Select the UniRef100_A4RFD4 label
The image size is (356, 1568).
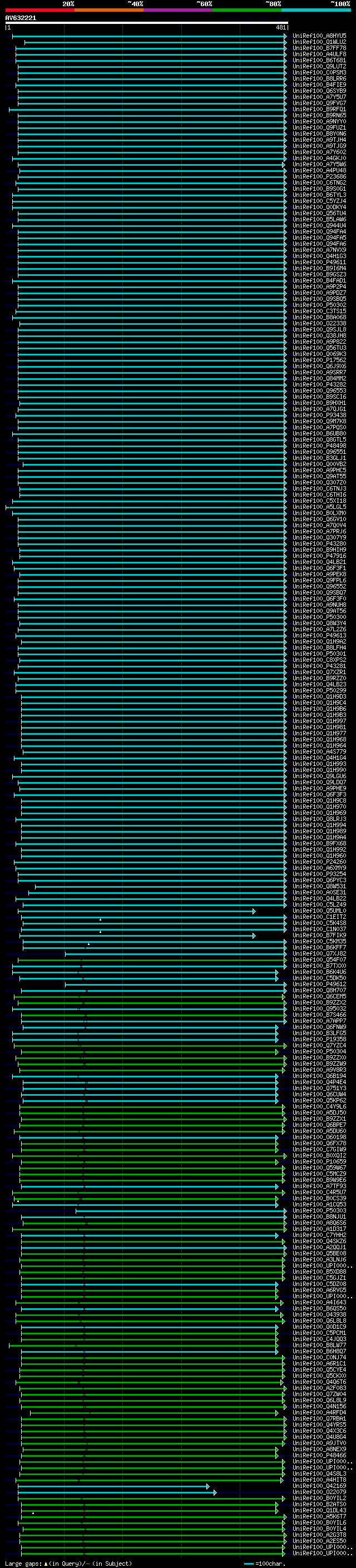pos(319,1413)
